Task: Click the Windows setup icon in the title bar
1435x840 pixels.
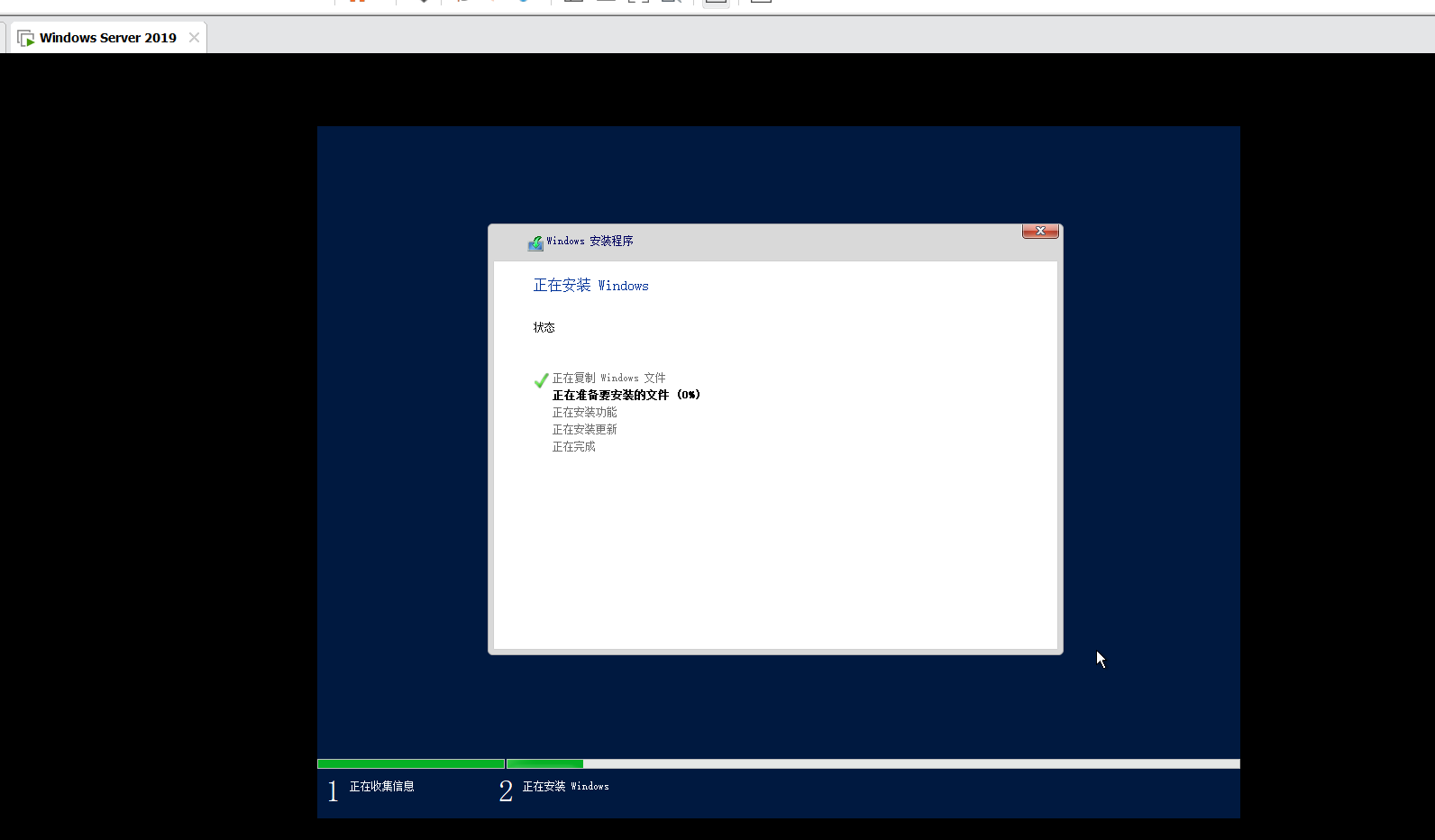Action: (x=535, y=242)
